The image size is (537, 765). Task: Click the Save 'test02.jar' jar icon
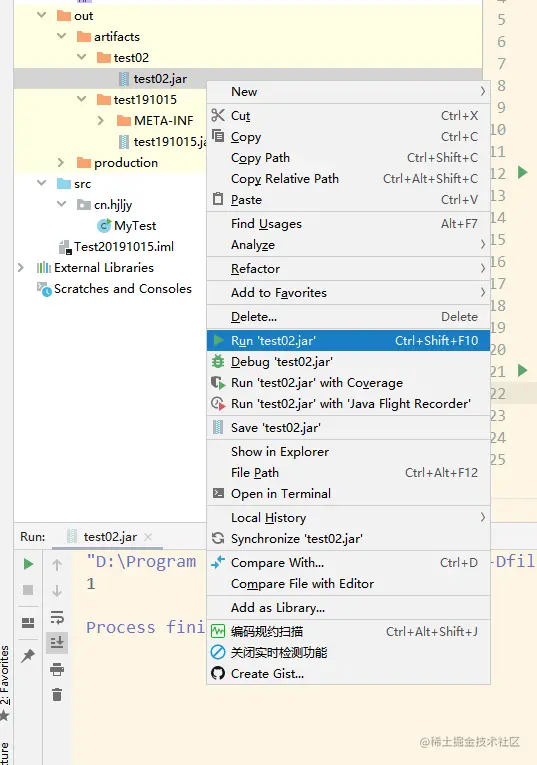click(218, 427)
